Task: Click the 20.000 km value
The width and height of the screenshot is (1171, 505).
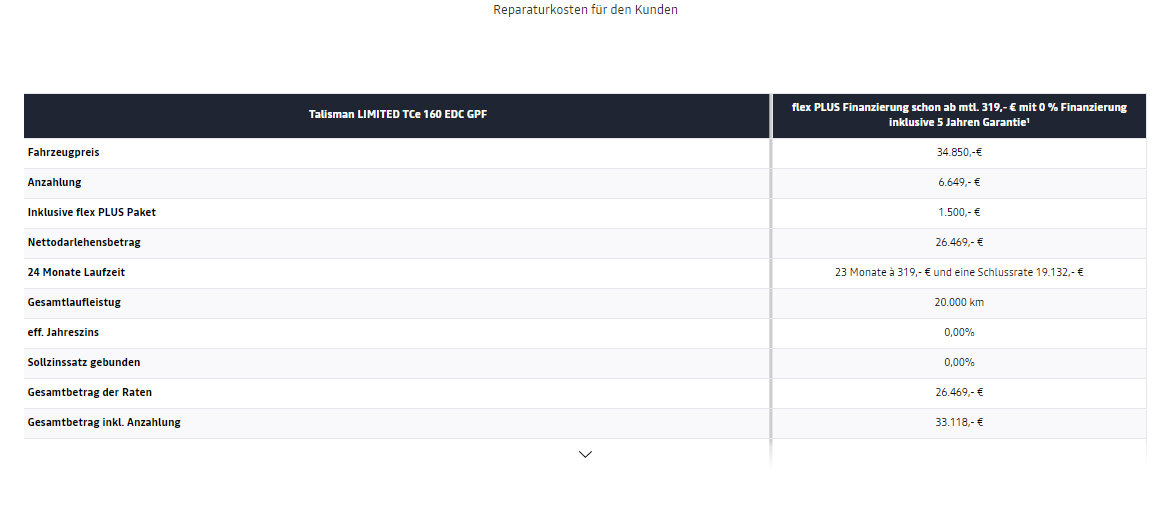Action: pyautogui.click(x=959, y=303)
